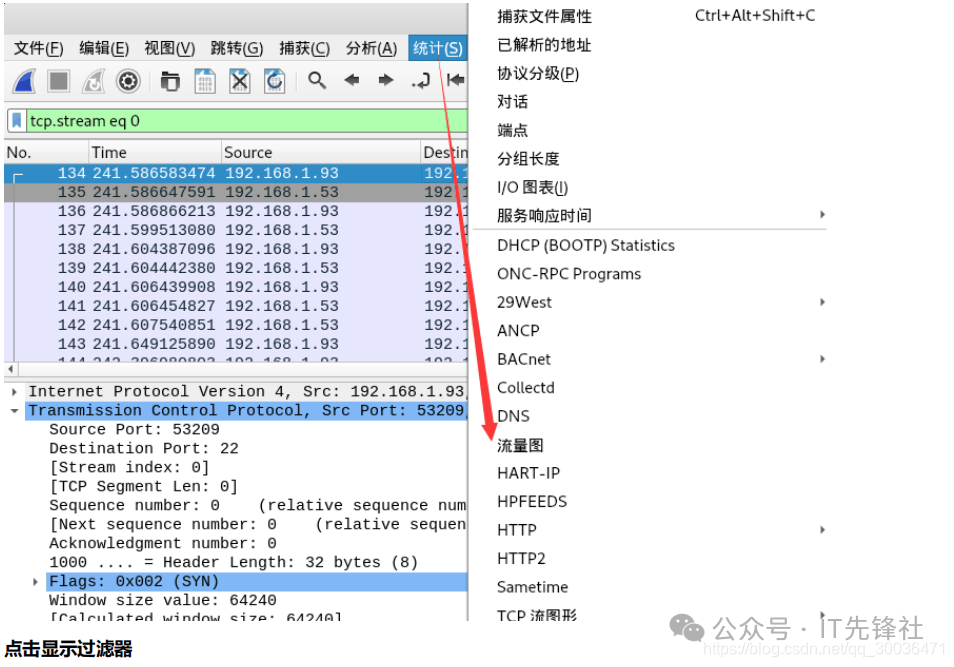Click the find packet magnifier icon
This screenshot has width=954, height=667.
coord(317,81)
